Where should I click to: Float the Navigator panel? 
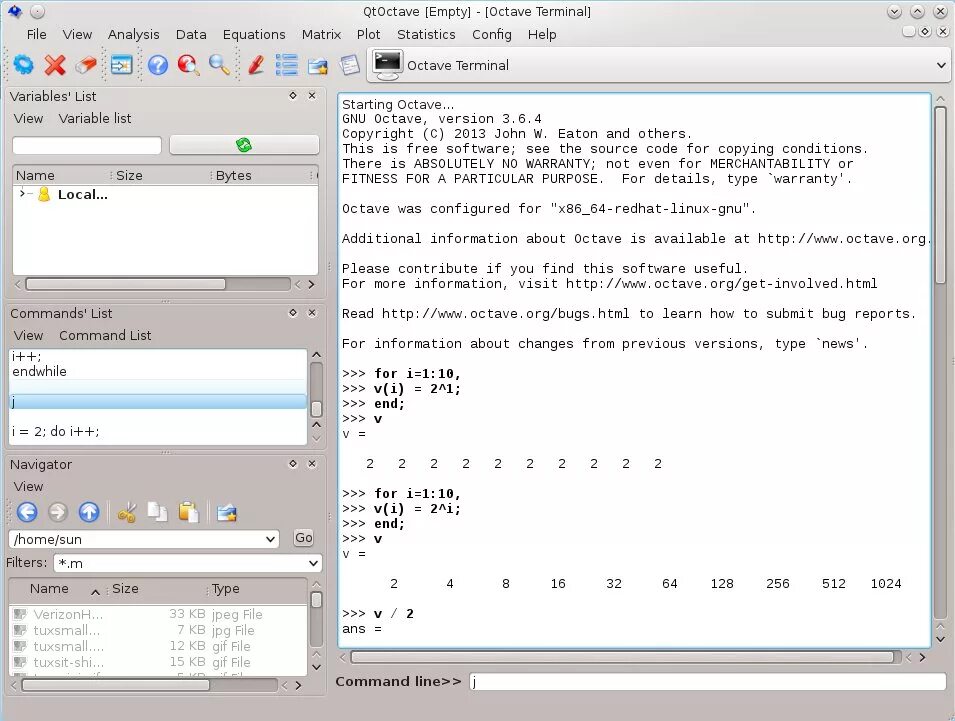click(x=293, y=463)
